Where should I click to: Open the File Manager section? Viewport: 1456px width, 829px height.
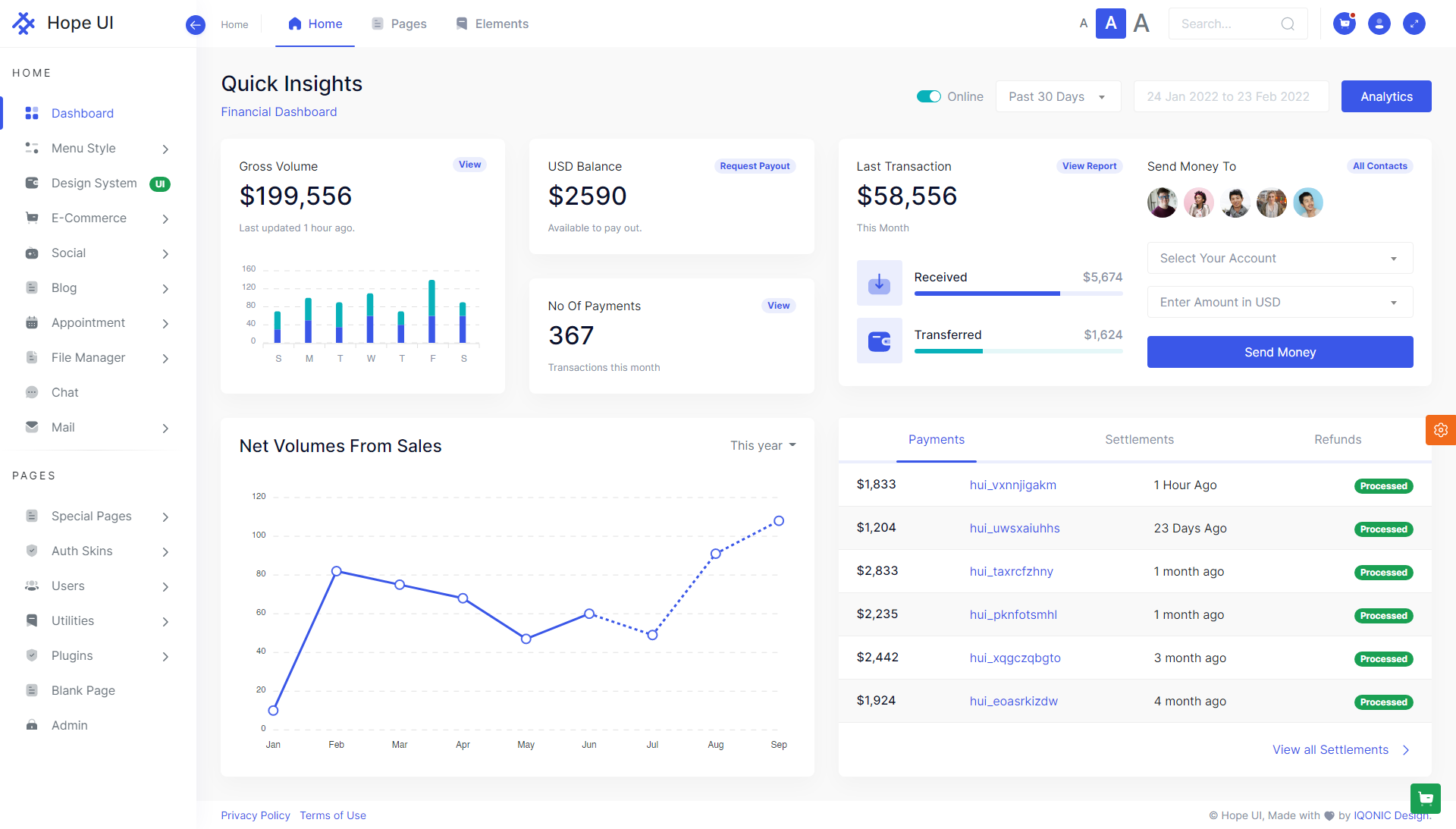pos(88,357)
